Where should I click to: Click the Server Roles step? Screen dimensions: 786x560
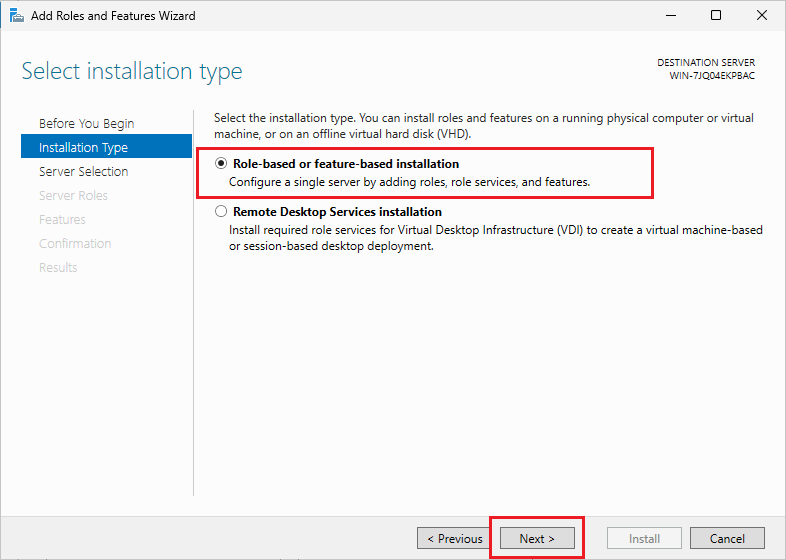73,195
